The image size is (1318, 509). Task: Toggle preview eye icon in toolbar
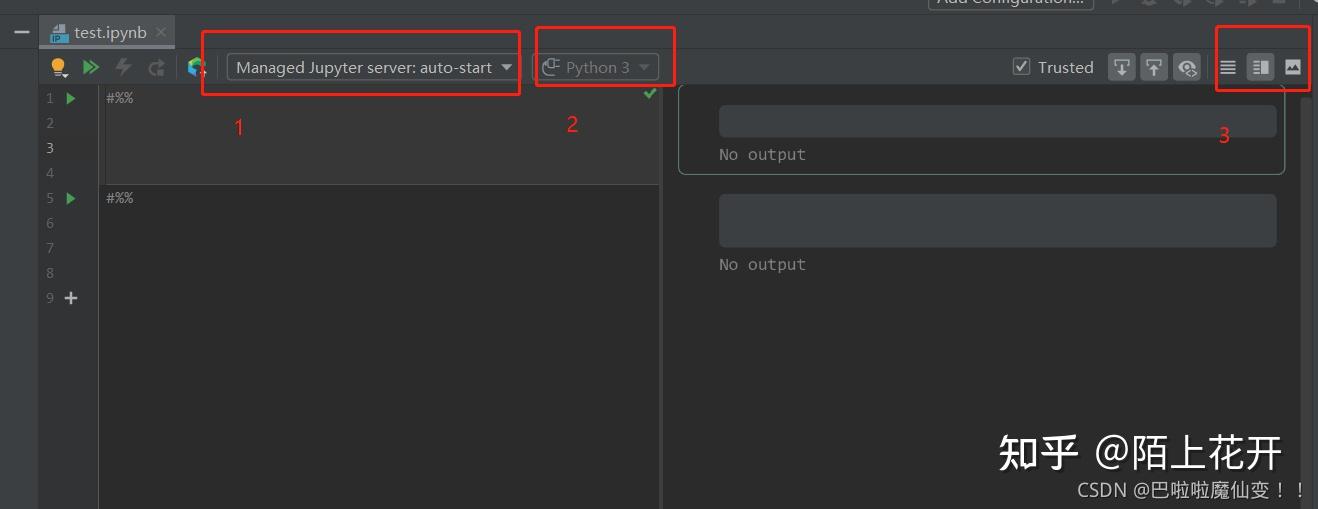1187,67
